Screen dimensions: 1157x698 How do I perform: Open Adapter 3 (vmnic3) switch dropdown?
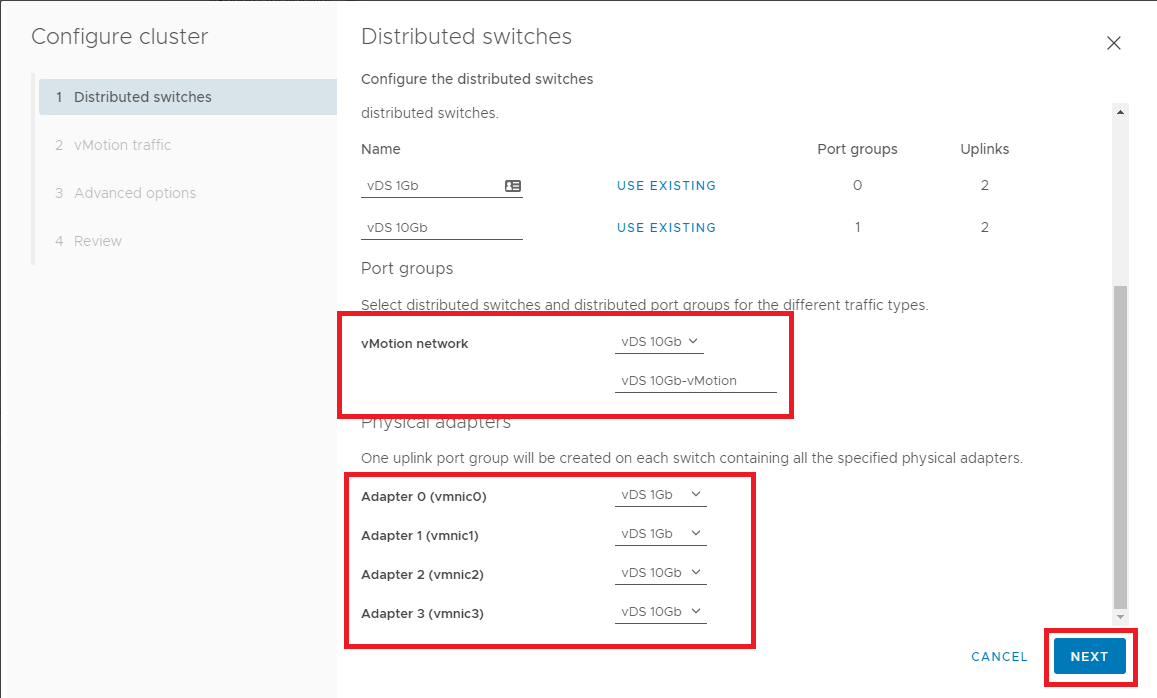coord(660,612)
